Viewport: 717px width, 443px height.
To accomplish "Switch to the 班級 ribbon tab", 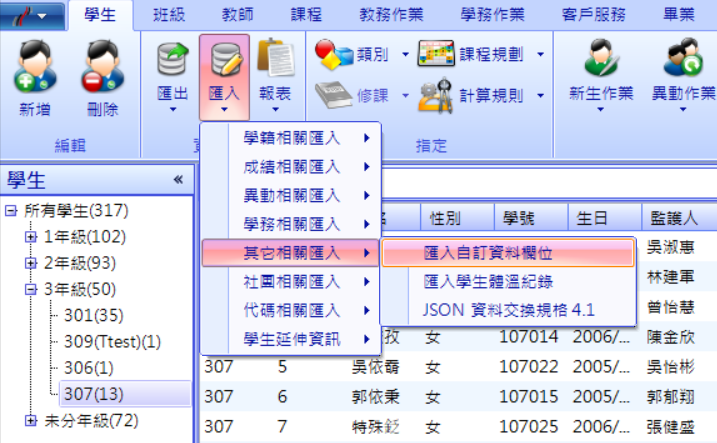I will click(169, 15).
